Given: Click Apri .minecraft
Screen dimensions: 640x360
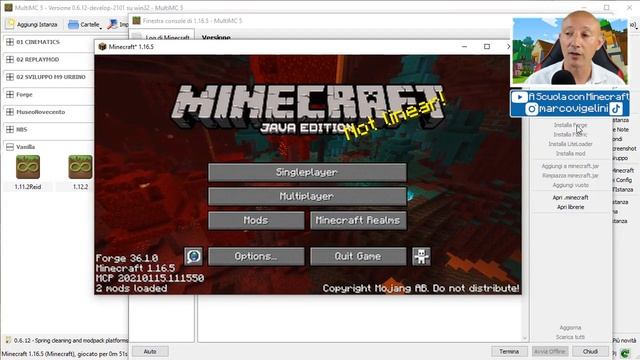Looking at the screenshot, I should coord(570,198).
